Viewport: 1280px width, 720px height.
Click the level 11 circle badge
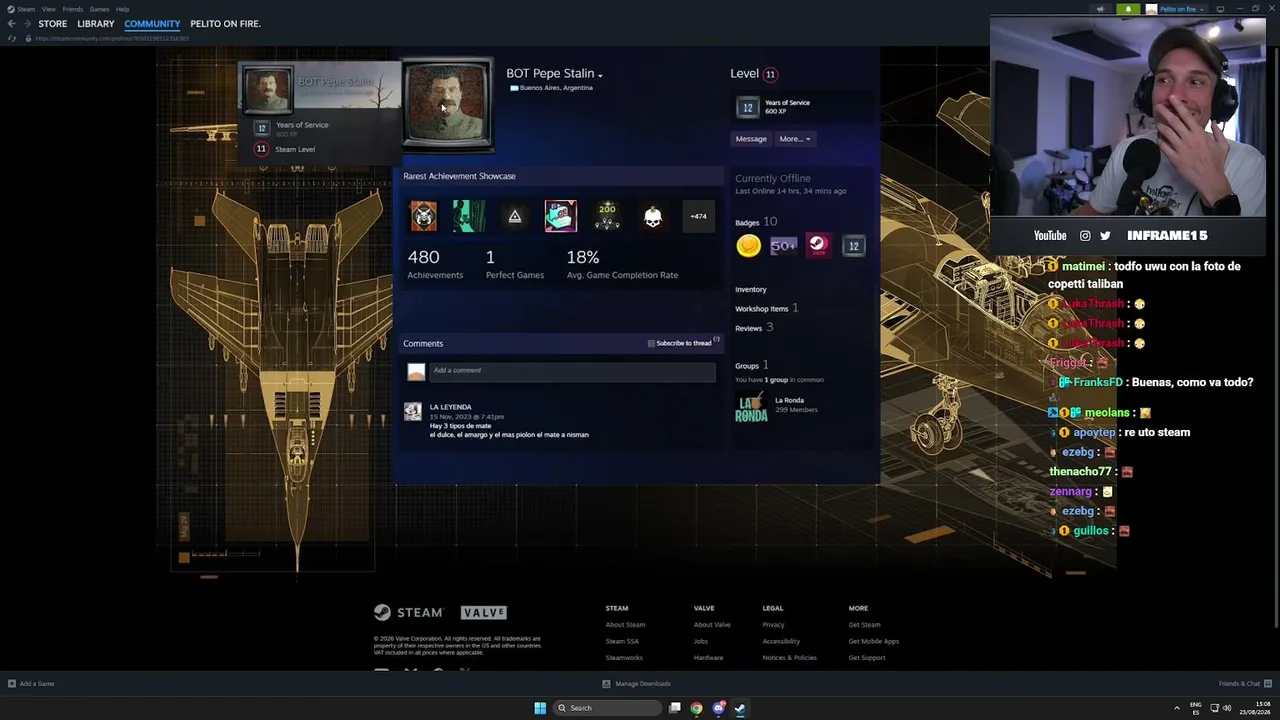pos(770,74)
